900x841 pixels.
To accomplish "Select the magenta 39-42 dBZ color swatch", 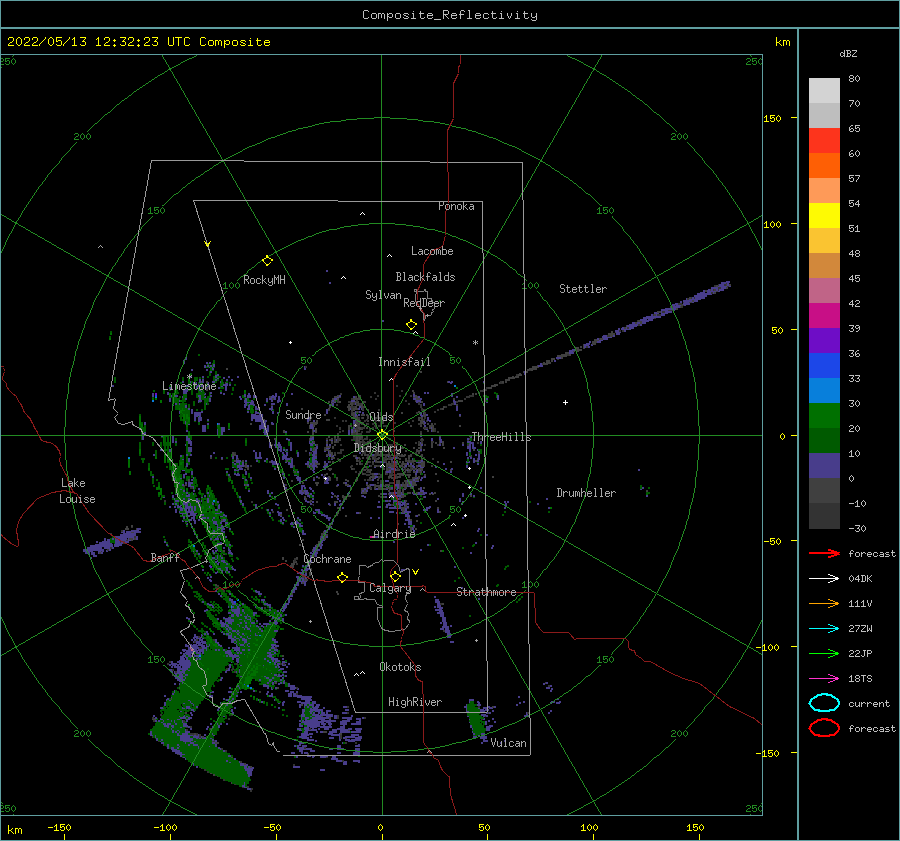I will coord(824,316).
